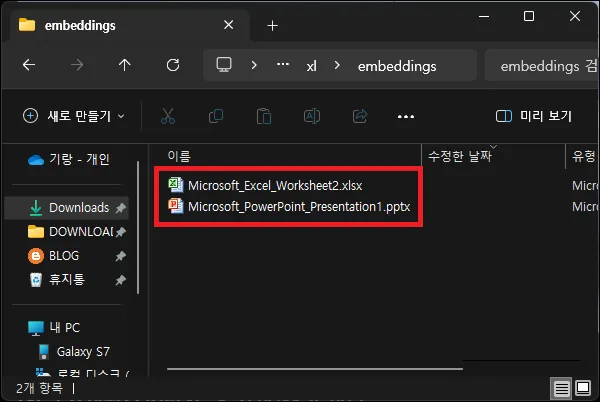Click the pin icon next to 휴지통
This screenshot has height=402, width=600.
tap(121, 280)
